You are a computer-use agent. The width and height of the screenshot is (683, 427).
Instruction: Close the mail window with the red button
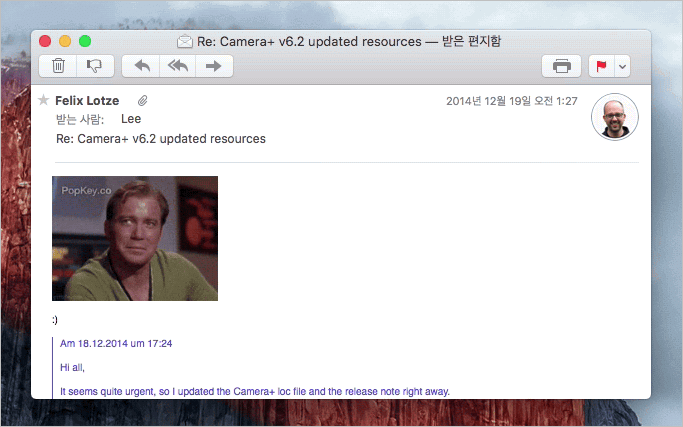(x=45, y=41)
